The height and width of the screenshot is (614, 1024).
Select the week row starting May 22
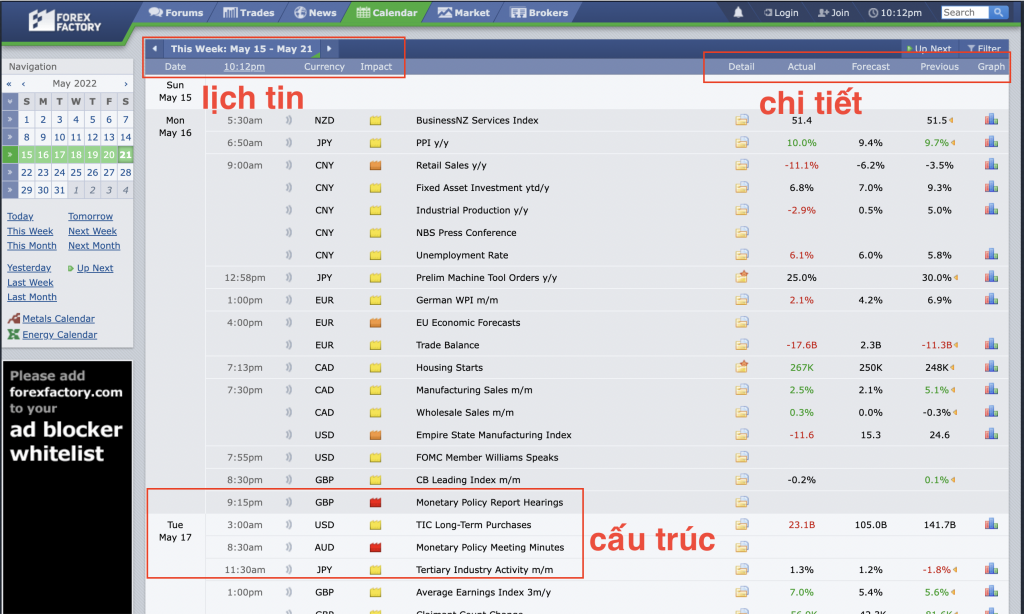pos(10,172)
